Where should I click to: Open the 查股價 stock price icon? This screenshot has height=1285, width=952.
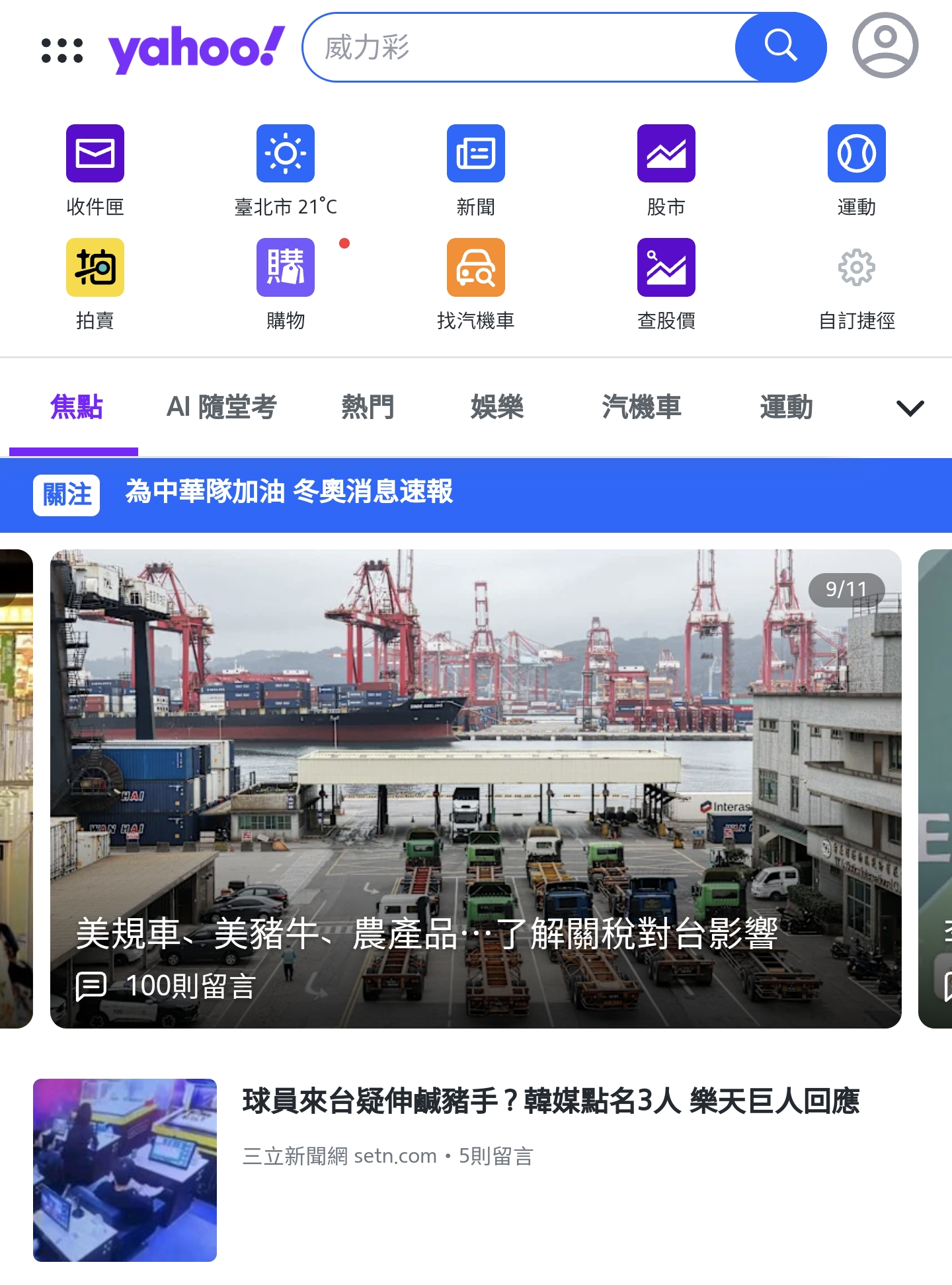pyautogui.click(x=666, y=268)
